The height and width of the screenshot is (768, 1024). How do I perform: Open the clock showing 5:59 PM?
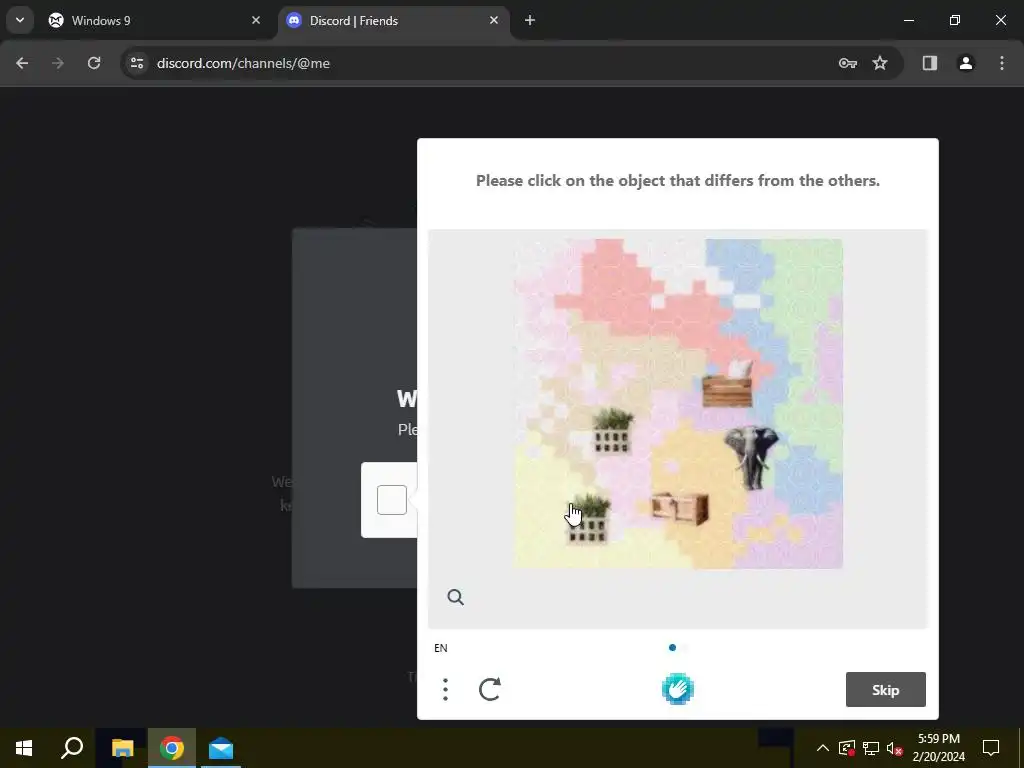[938, 748]
